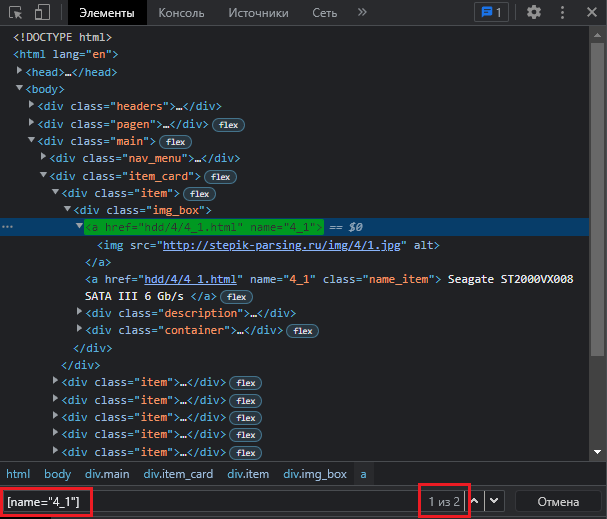Viewport: 607px width, 519px height.
Task: Click the messages badge showing 1
Action: 490,13
